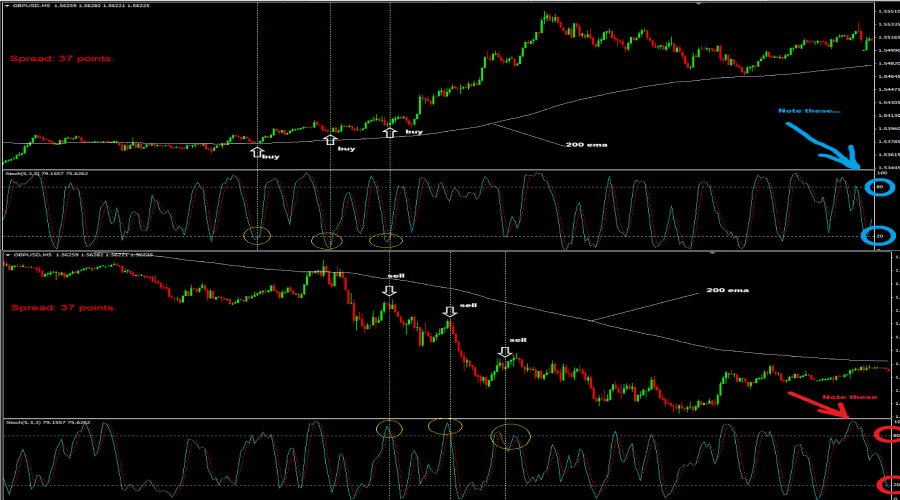Select the middle buy up-arrow object
The image size is (900, 500).
coord(329,139)
